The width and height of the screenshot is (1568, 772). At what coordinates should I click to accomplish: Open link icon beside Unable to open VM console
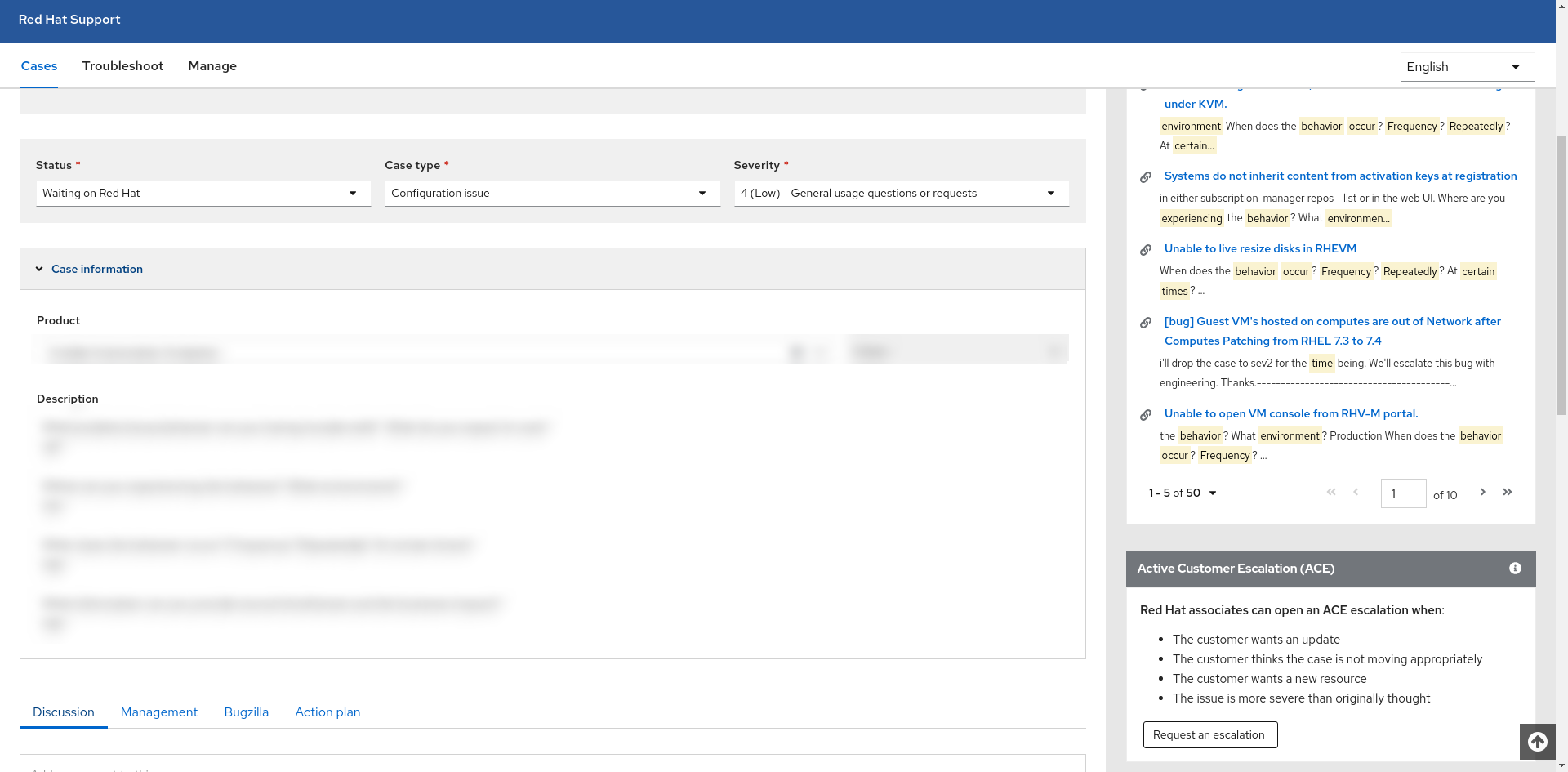[x=1146, y=415]
